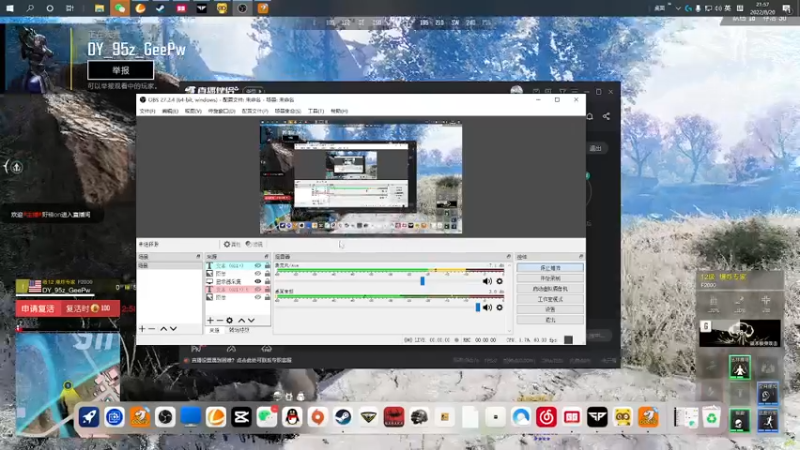Image resolution: width=800 pixels, height=450 pixels.
Task: Toggle lock on the display capture source
Action: tap(267, 281)
